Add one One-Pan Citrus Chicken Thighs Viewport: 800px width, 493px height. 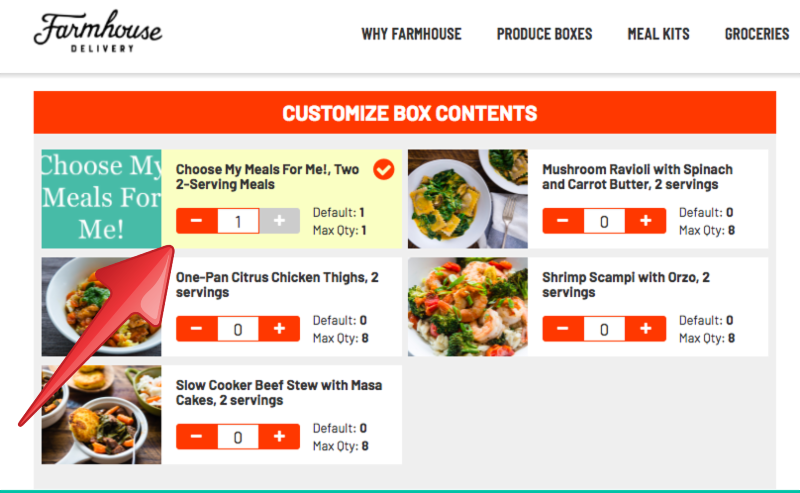pos(279,328)
